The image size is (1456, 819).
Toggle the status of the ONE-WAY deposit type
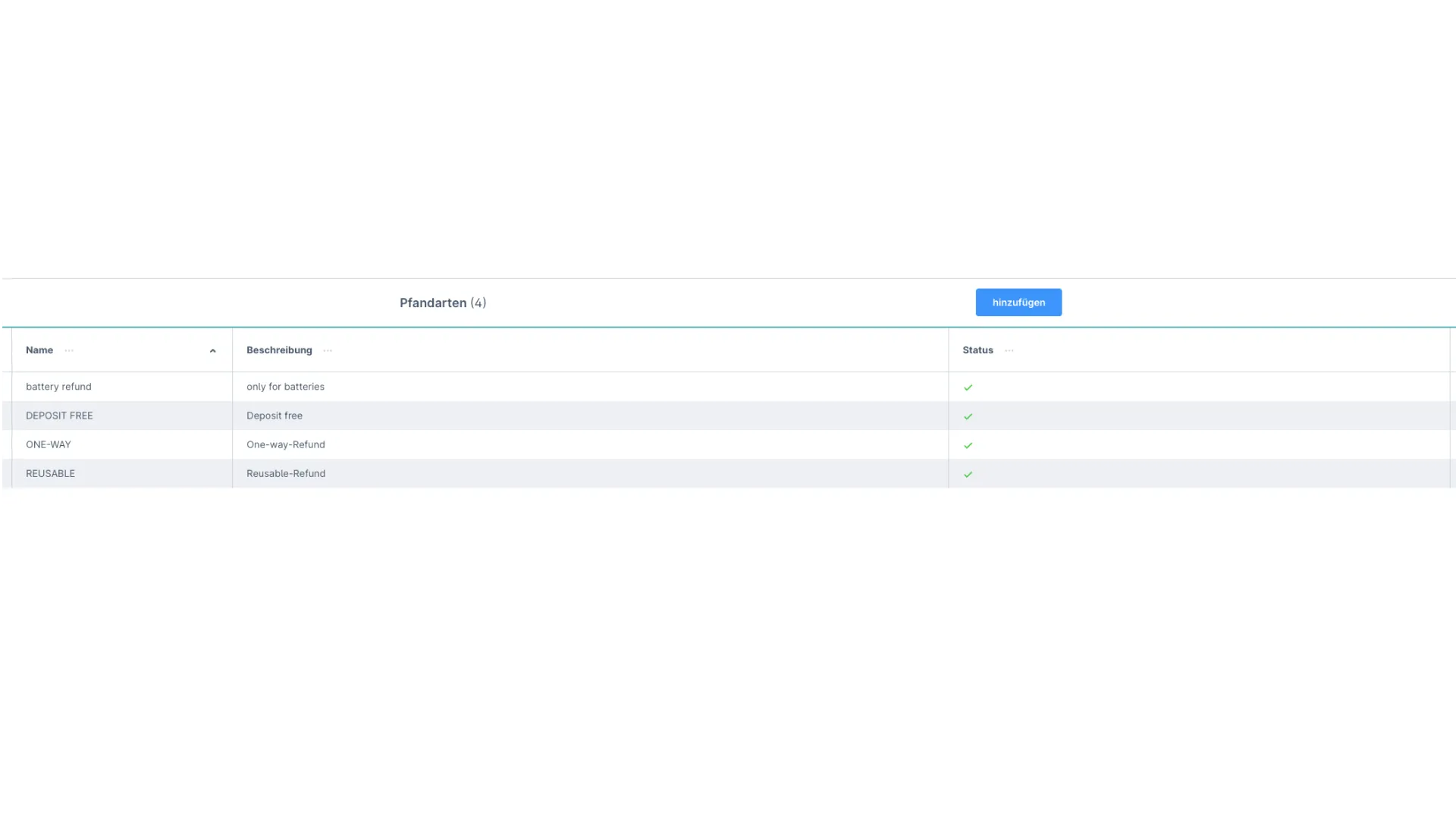968,445
